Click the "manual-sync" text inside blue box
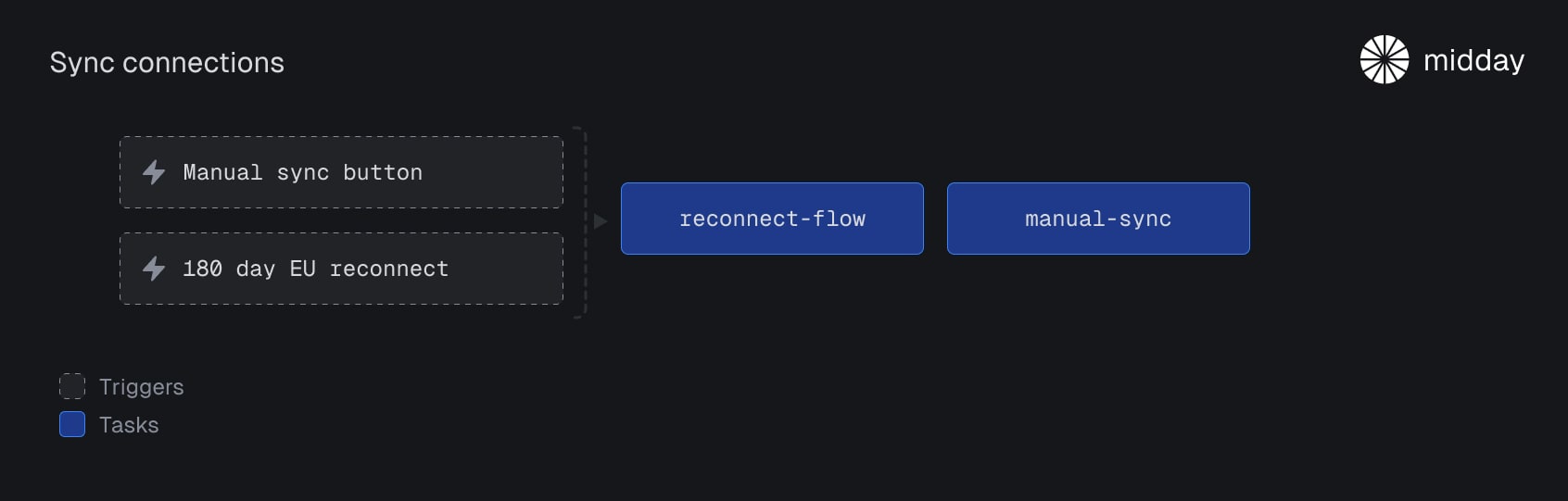This screenshot has width=1568, height=501. click(x=1098, y=219)
